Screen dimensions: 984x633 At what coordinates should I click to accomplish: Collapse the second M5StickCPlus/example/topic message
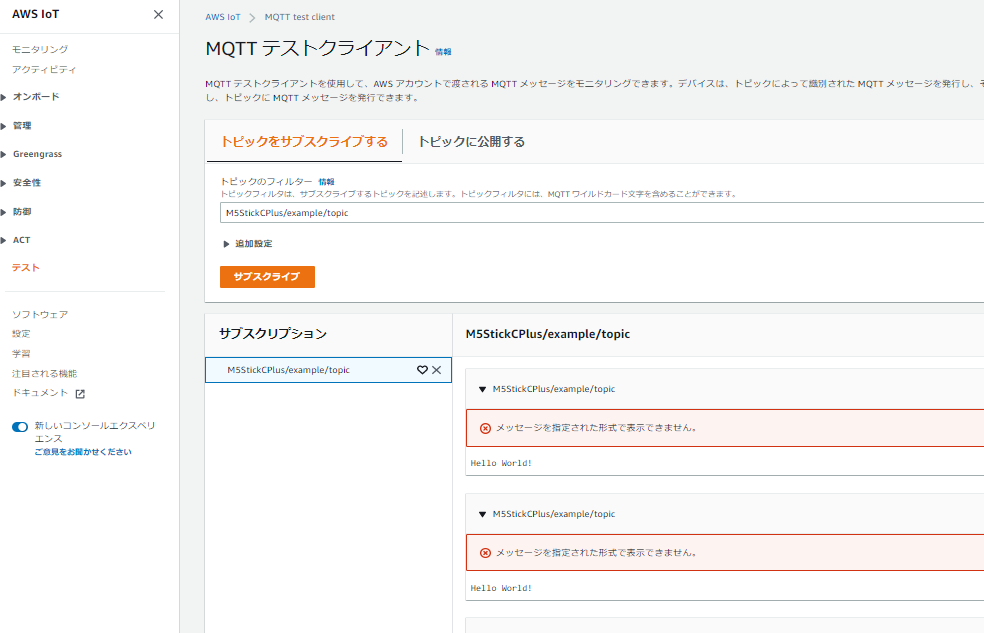pos(482,514)
